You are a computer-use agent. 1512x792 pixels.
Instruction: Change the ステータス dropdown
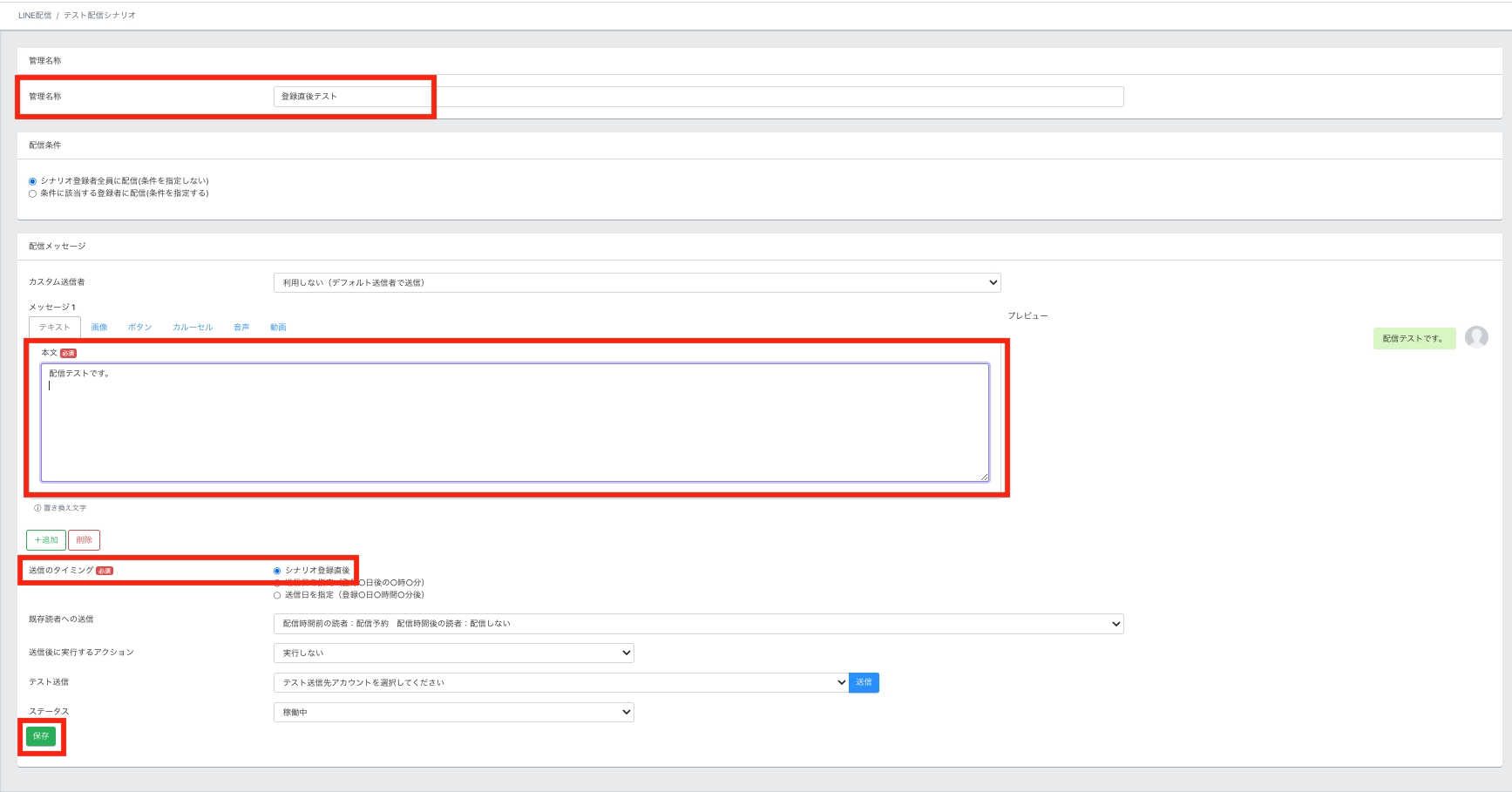(x=453, y=712)
